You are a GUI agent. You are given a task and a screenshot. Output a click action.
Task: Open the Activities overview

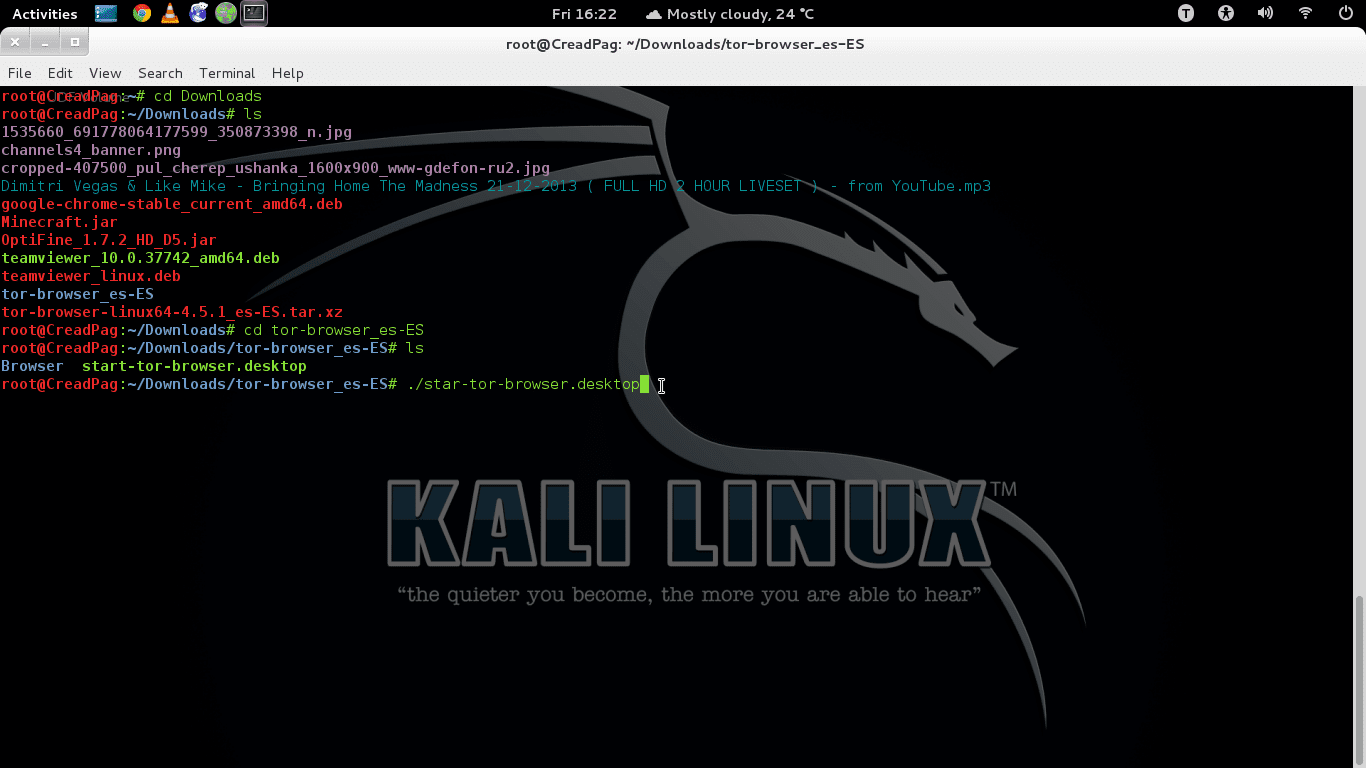click(x=44, y=14)
